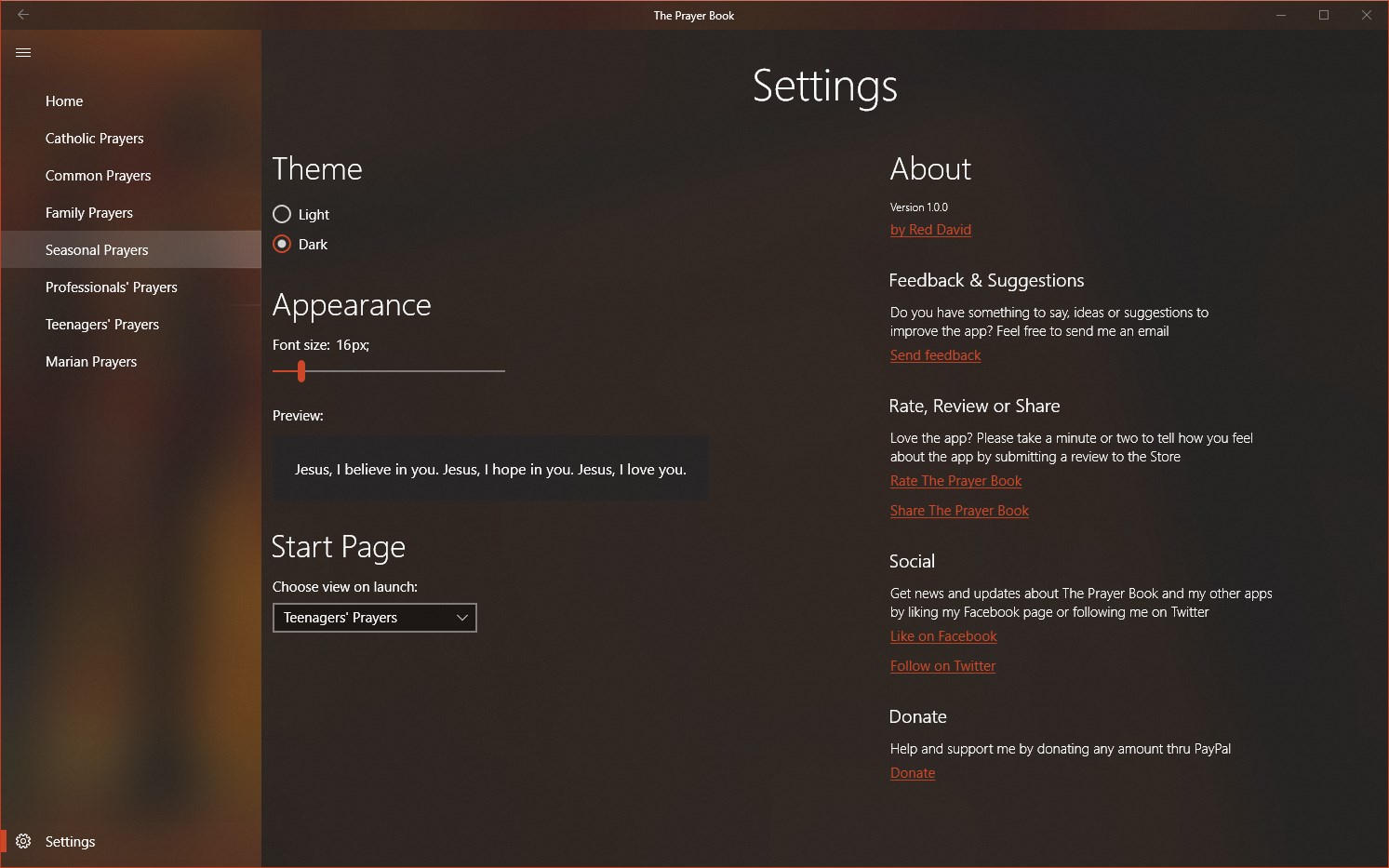This screenshot has width=1389, height=868.
Task: Select the Dark theme radio button
Action: click(x=282, y=244)
